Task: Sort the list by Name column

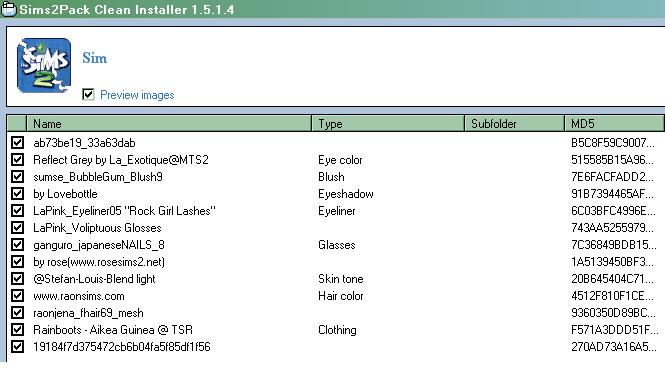Action: (x=169, y=123)
